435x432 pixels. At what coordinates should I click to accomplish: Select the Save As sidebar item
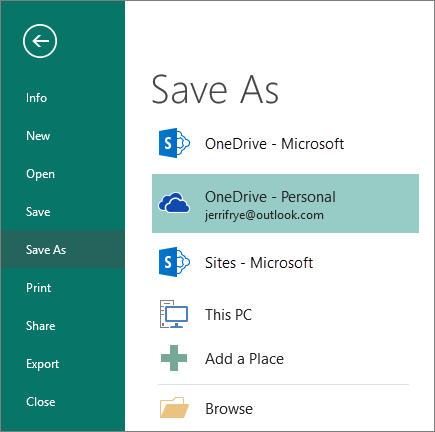click(63, 249)
